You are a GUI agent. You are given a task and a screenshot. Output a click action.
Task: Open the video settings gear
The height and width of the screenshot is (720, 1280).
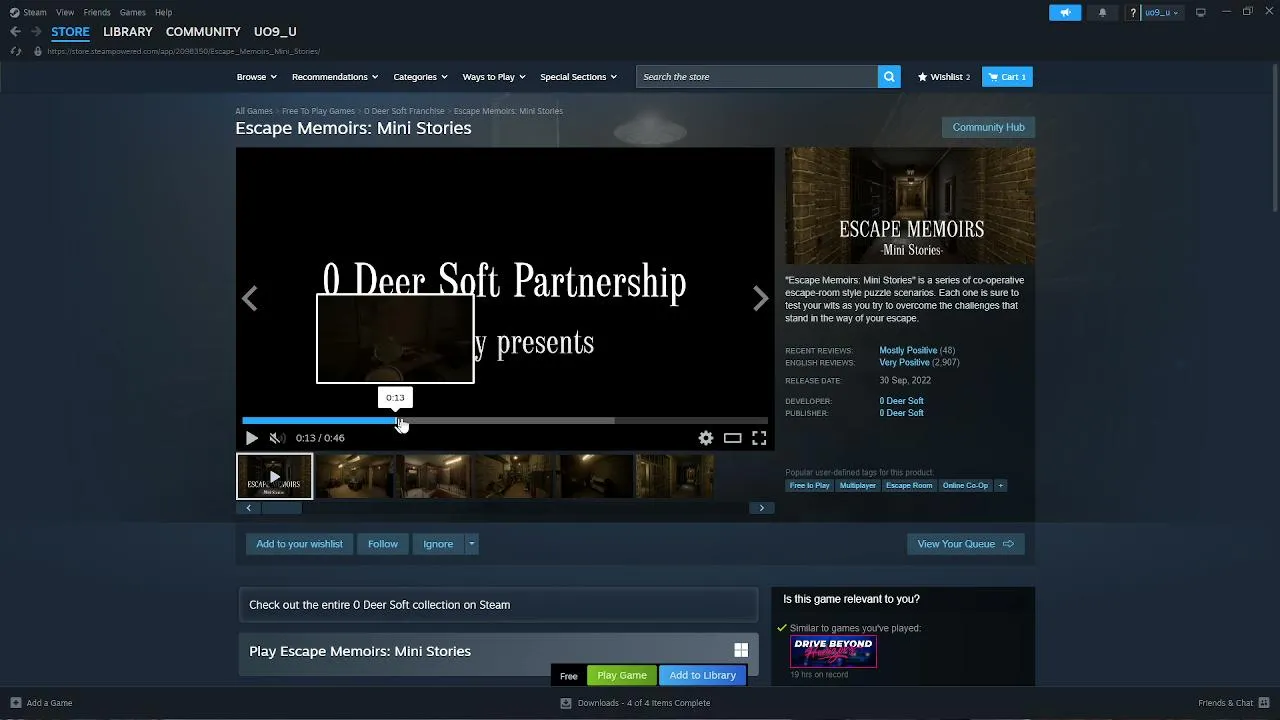706,438
